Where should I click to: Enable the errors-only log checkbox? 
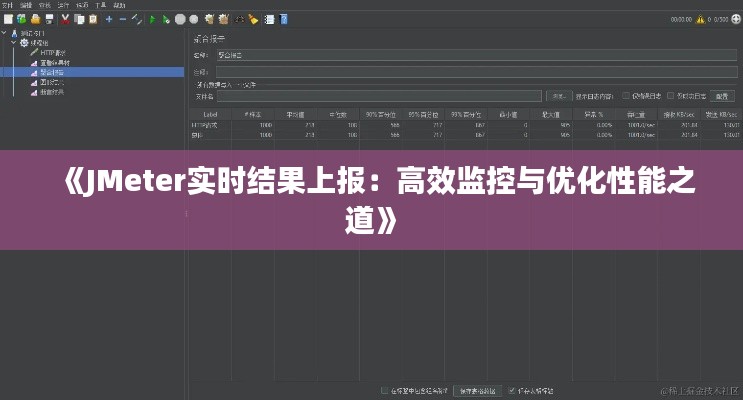[627, 96]
